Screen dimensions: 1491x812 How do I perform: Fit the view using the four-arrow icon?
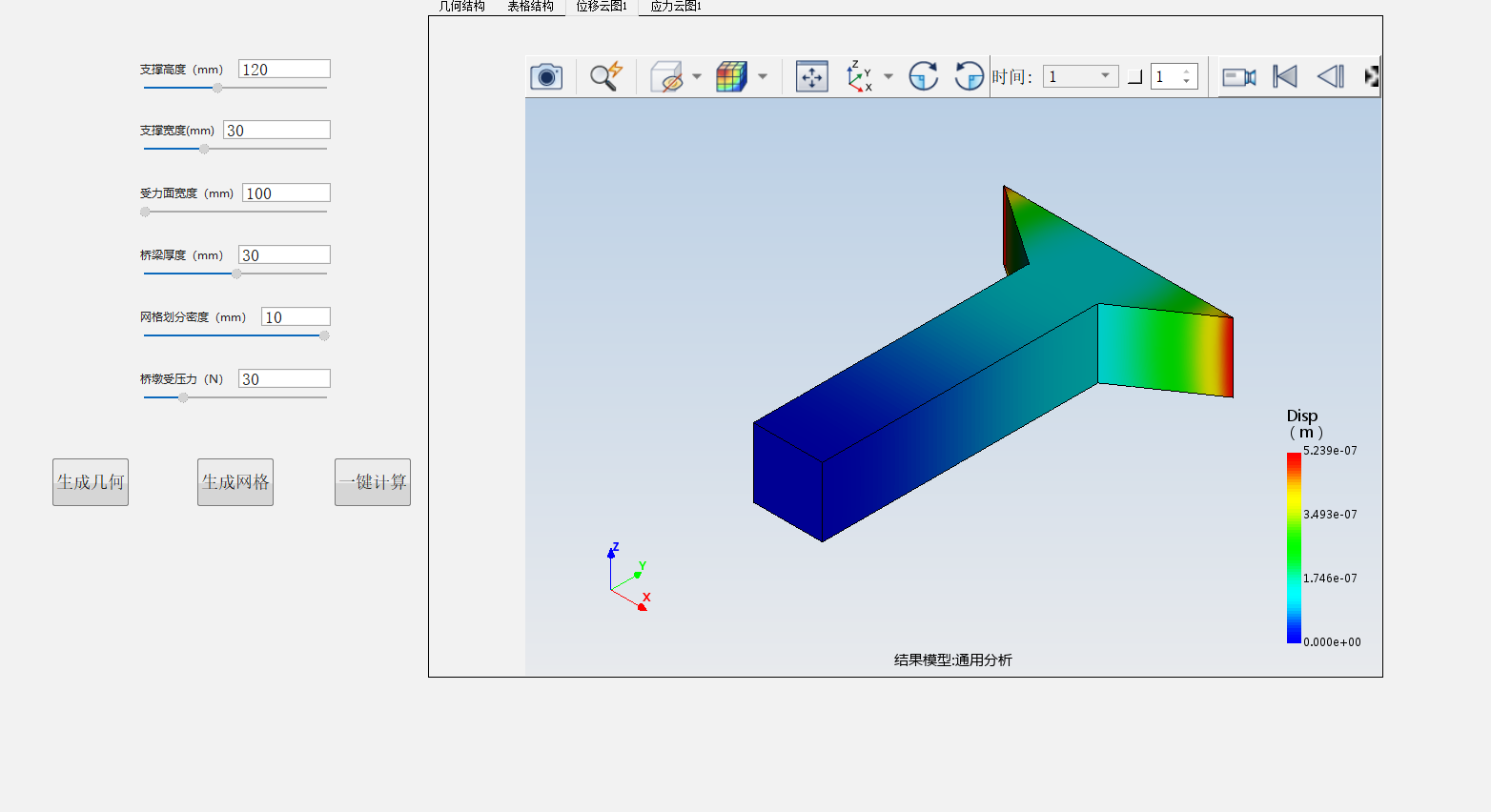(811, 76)
